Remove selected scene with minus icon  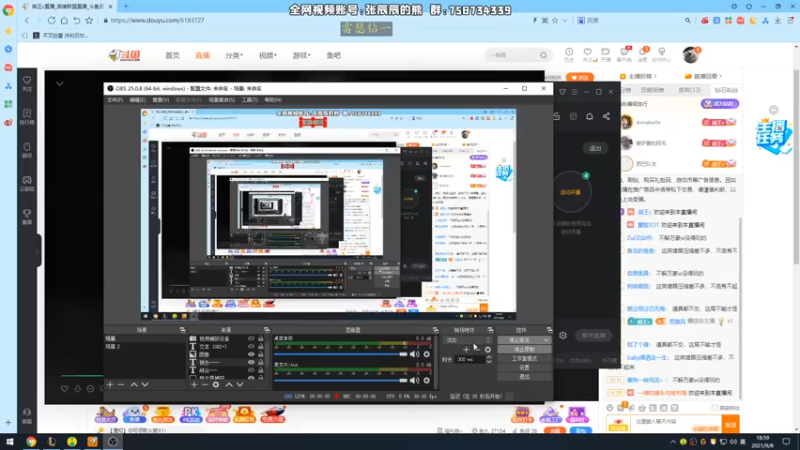[121, 385]
